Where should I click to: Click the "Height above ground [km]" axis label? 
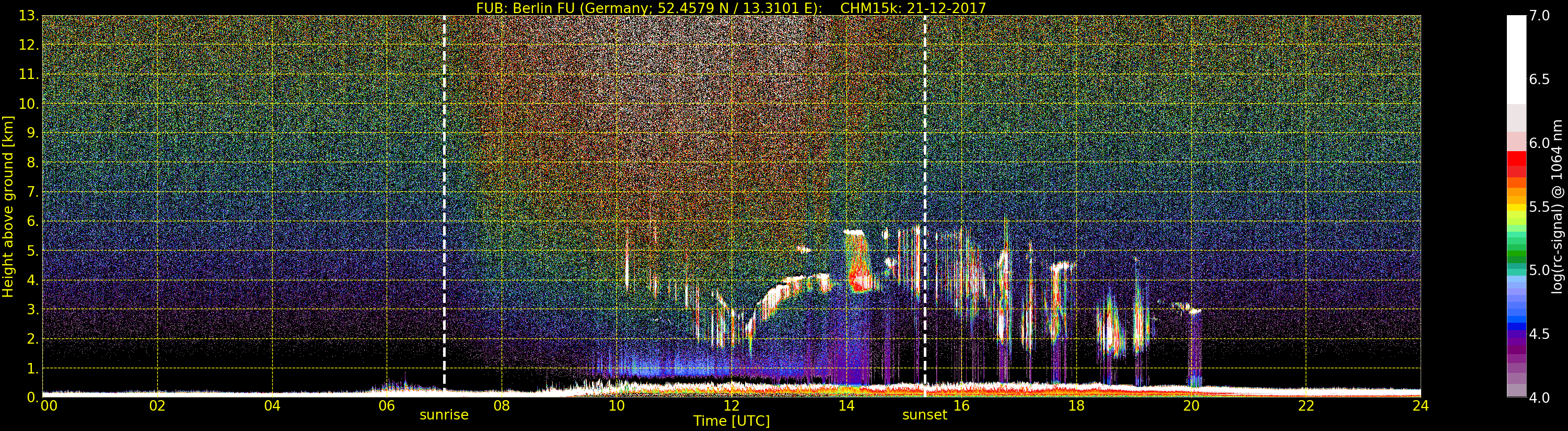coord(8,206)
